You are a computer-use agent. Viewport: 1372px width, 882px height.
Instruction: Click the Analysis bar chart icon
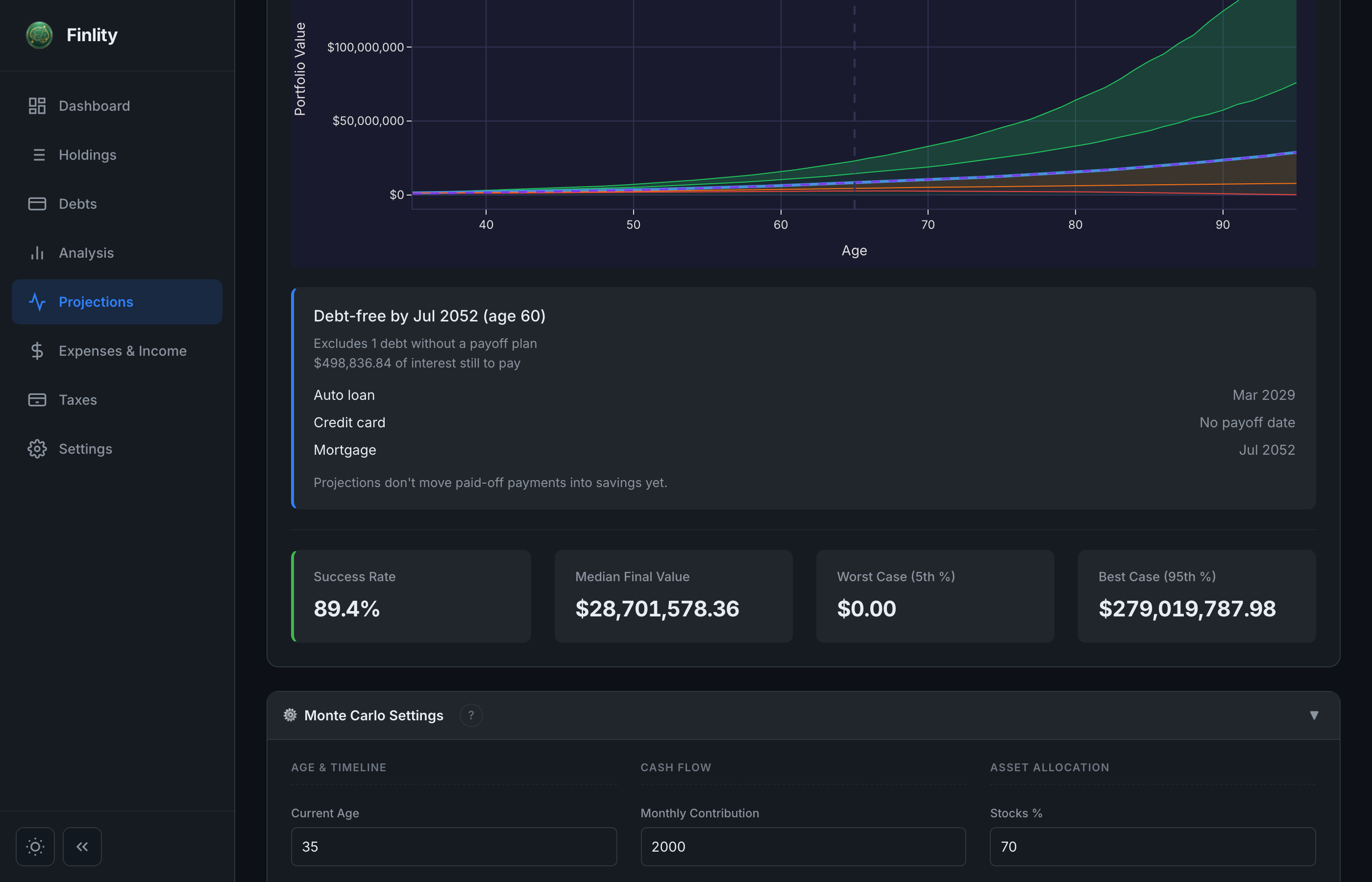[x=37, y=252]
